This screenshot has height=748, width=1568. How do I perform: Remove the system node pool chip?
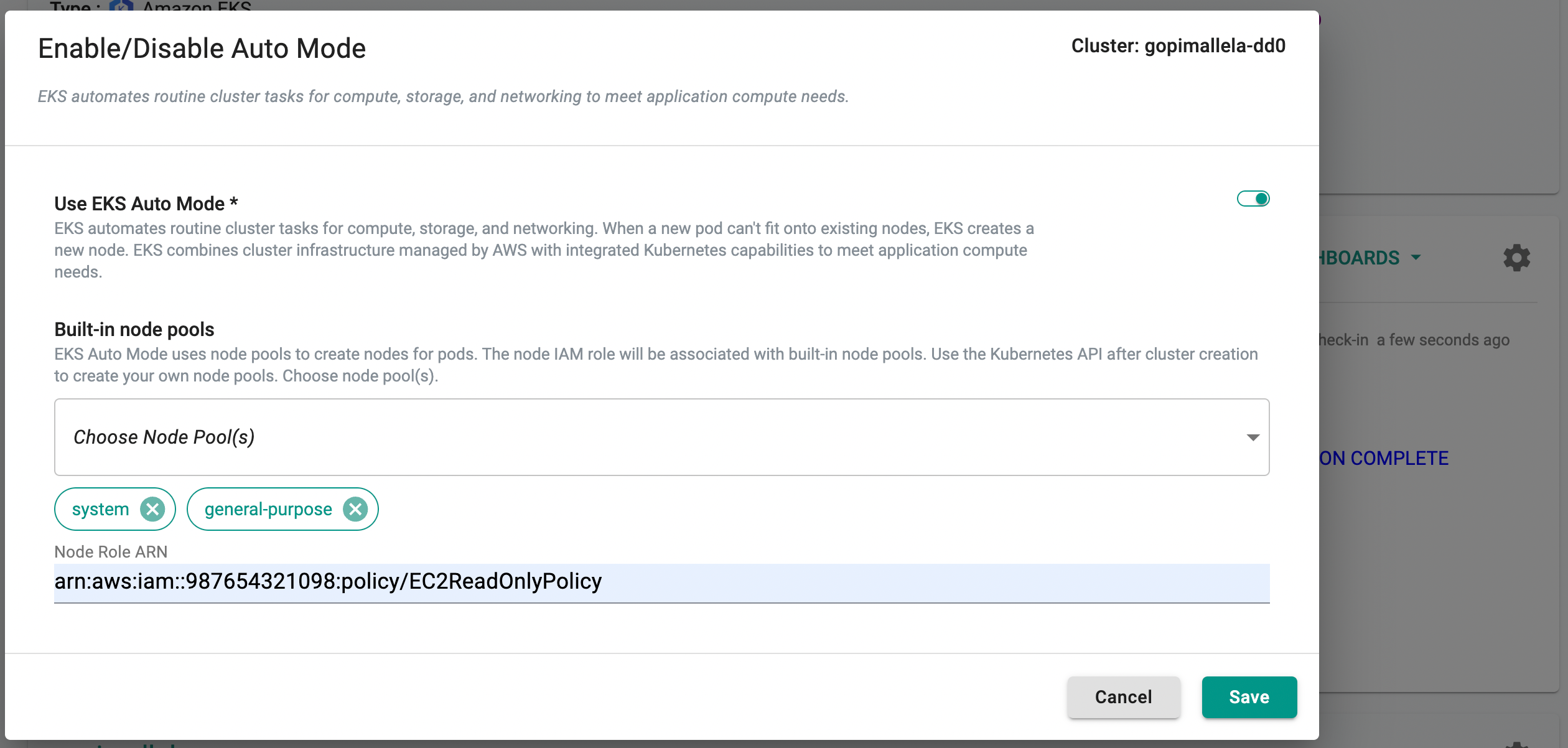point(152,509)
